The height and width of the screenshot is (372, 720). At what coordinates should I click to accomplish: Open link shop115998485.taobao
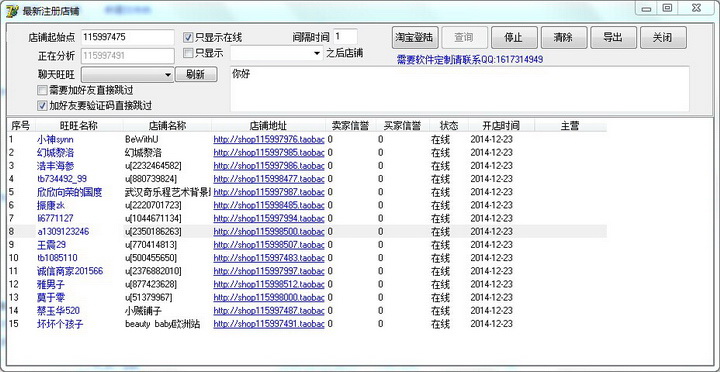pyautogui.click(x=269, y=205)
